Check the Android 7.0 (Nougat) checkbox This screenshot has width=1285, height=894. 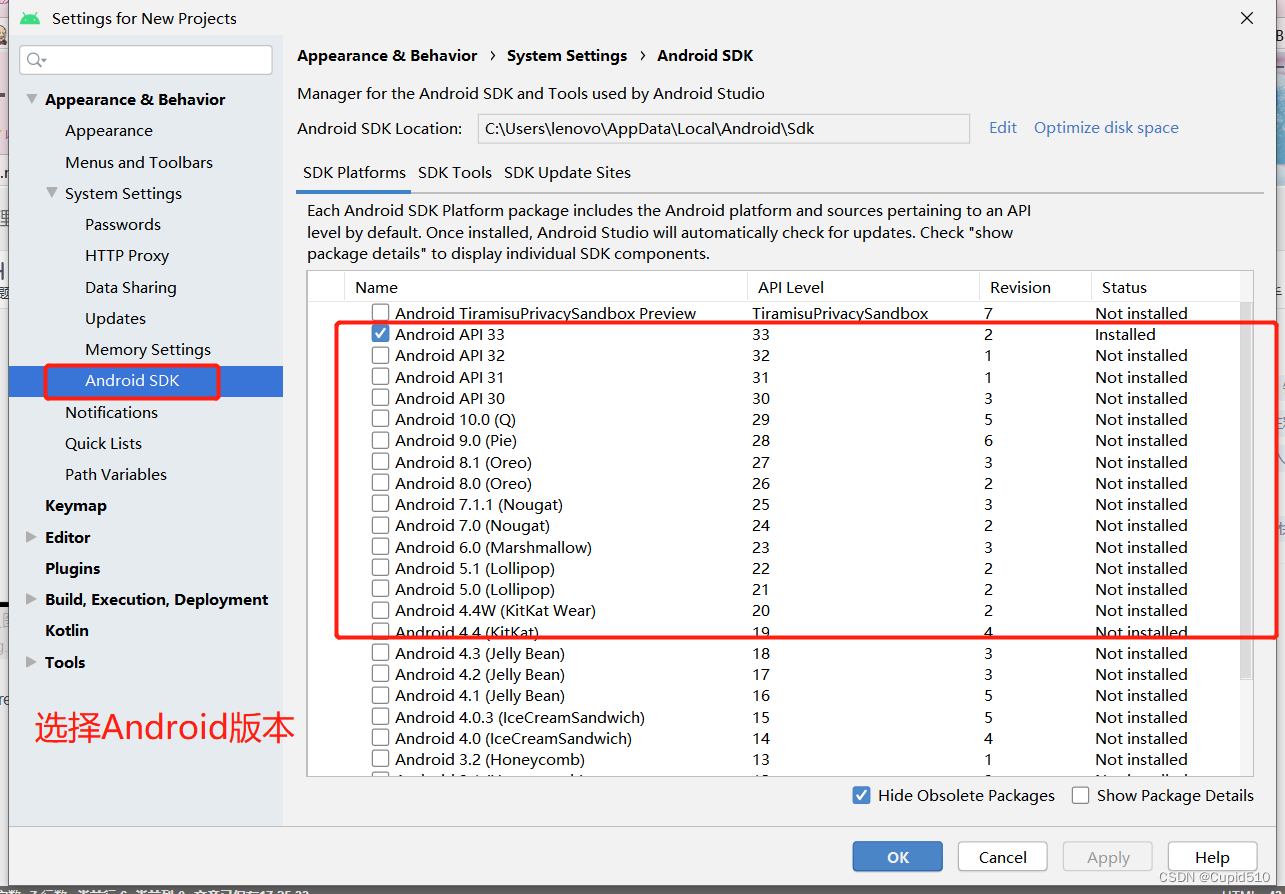tap(380, 525)
